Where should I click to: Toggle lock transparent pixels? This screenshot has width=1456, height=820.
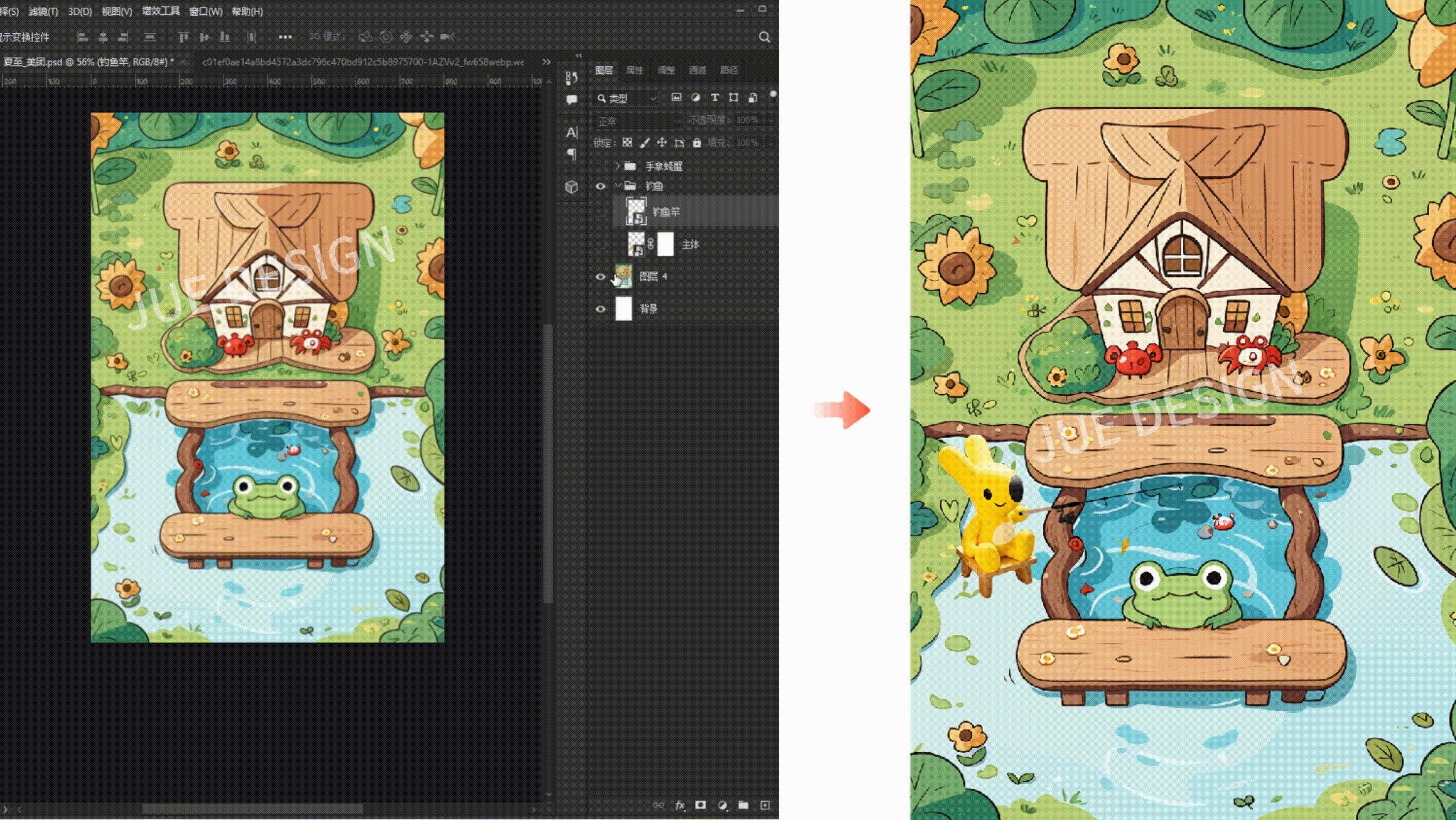627,143
